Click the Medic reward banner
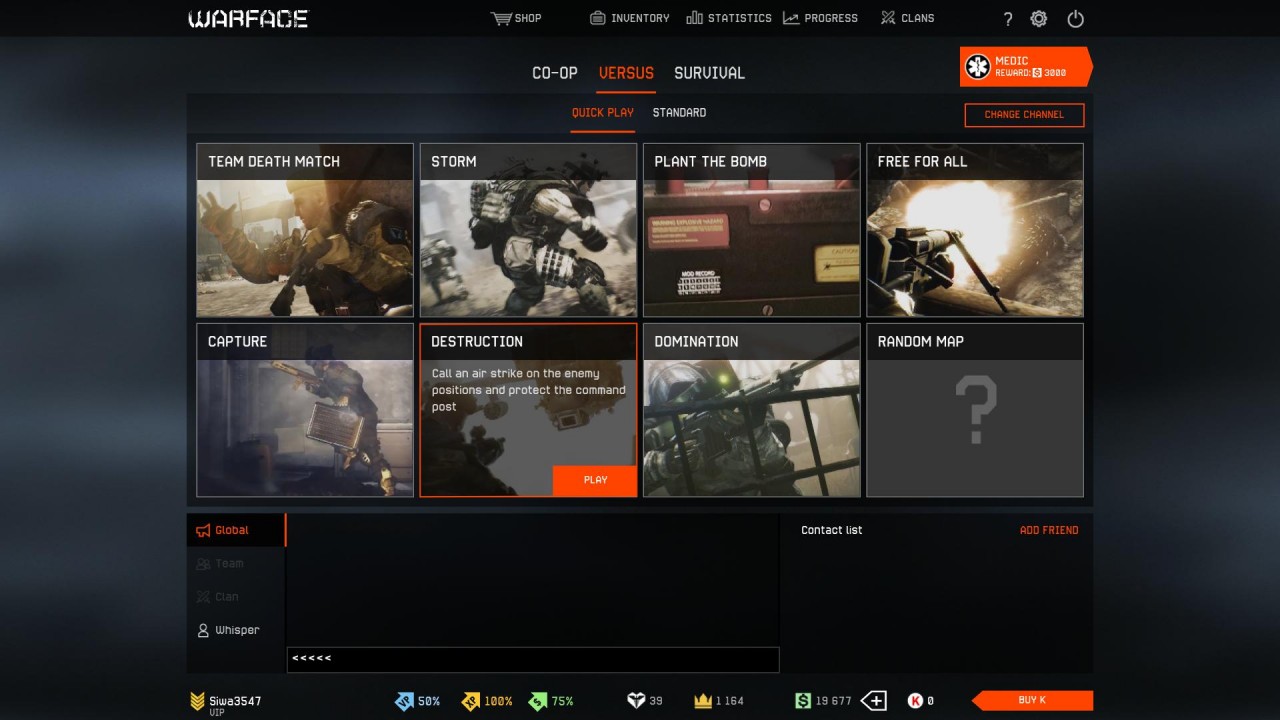This screenshot has height=720, width=1280. (x=1026, y=67)
